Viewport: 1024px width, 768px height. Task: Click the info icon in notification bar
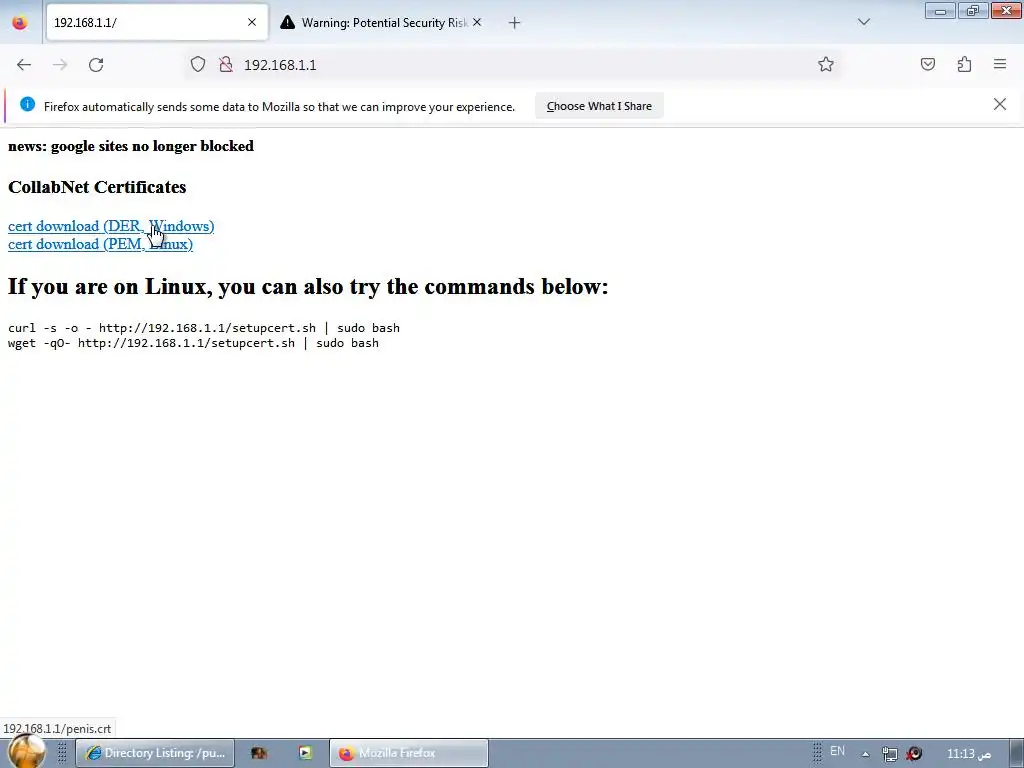pos(27,104)
